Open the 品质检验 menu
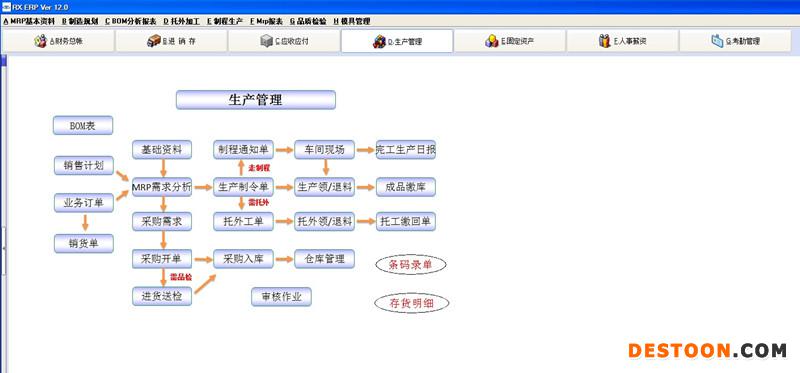Image resolution: width=800 pixels, height=373 pixels. (308, 21)
